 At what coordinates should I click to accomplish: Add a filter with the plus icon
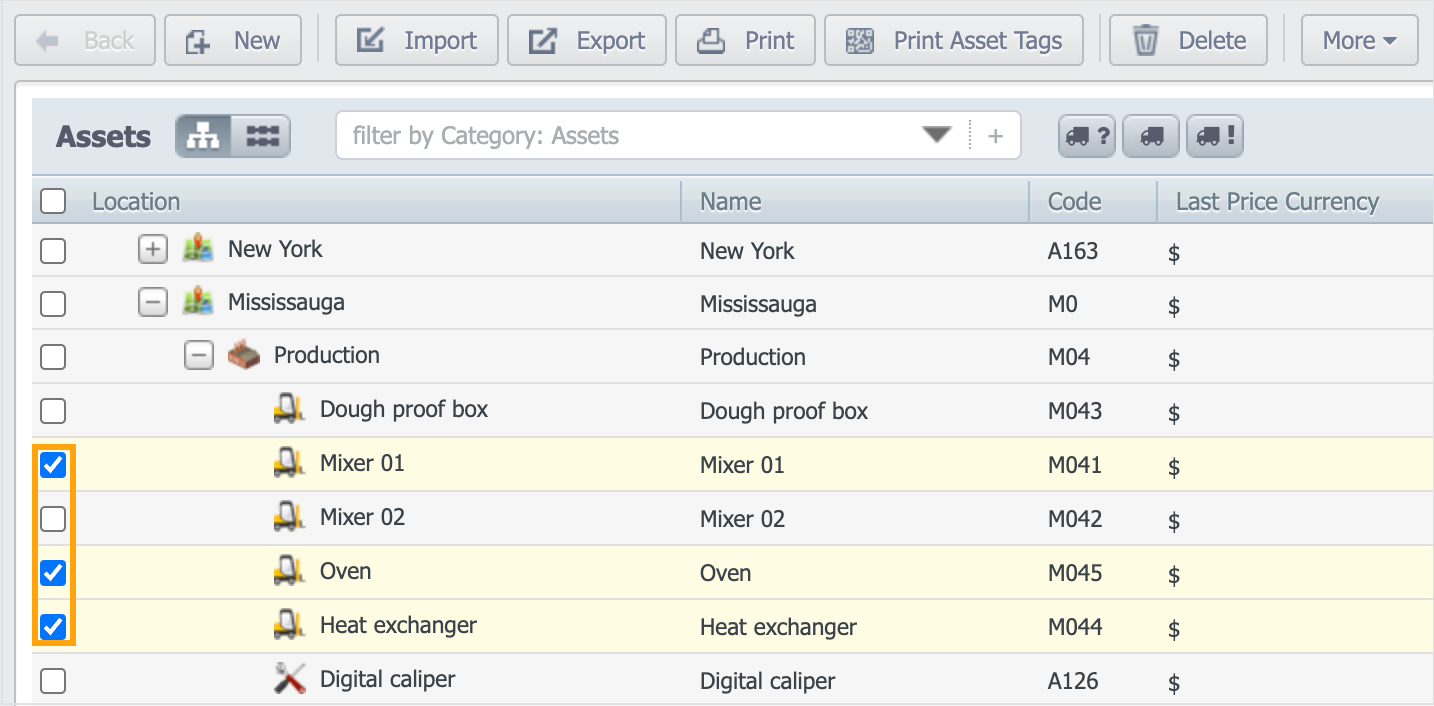995,137
